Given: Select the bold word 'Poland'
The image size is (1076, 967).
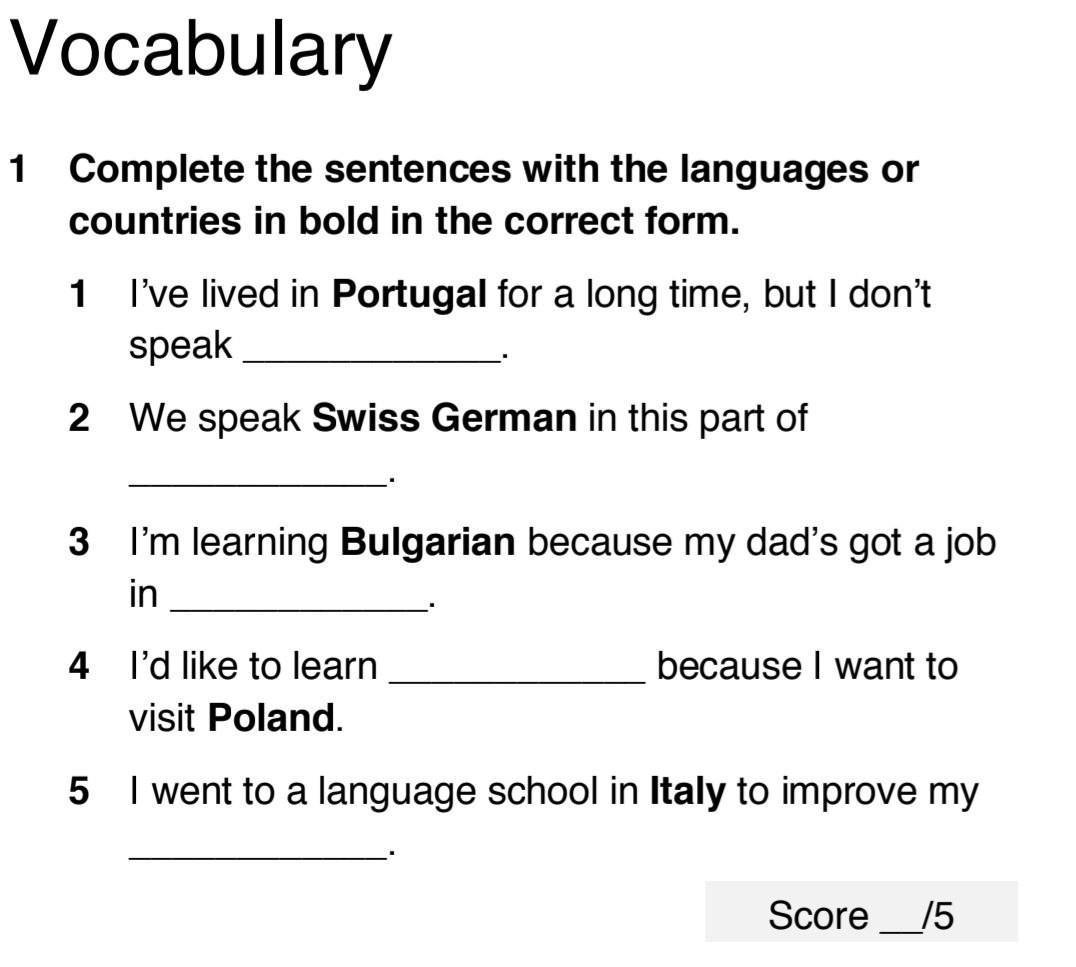Looking at the screenshot, I should coord(271,718).
